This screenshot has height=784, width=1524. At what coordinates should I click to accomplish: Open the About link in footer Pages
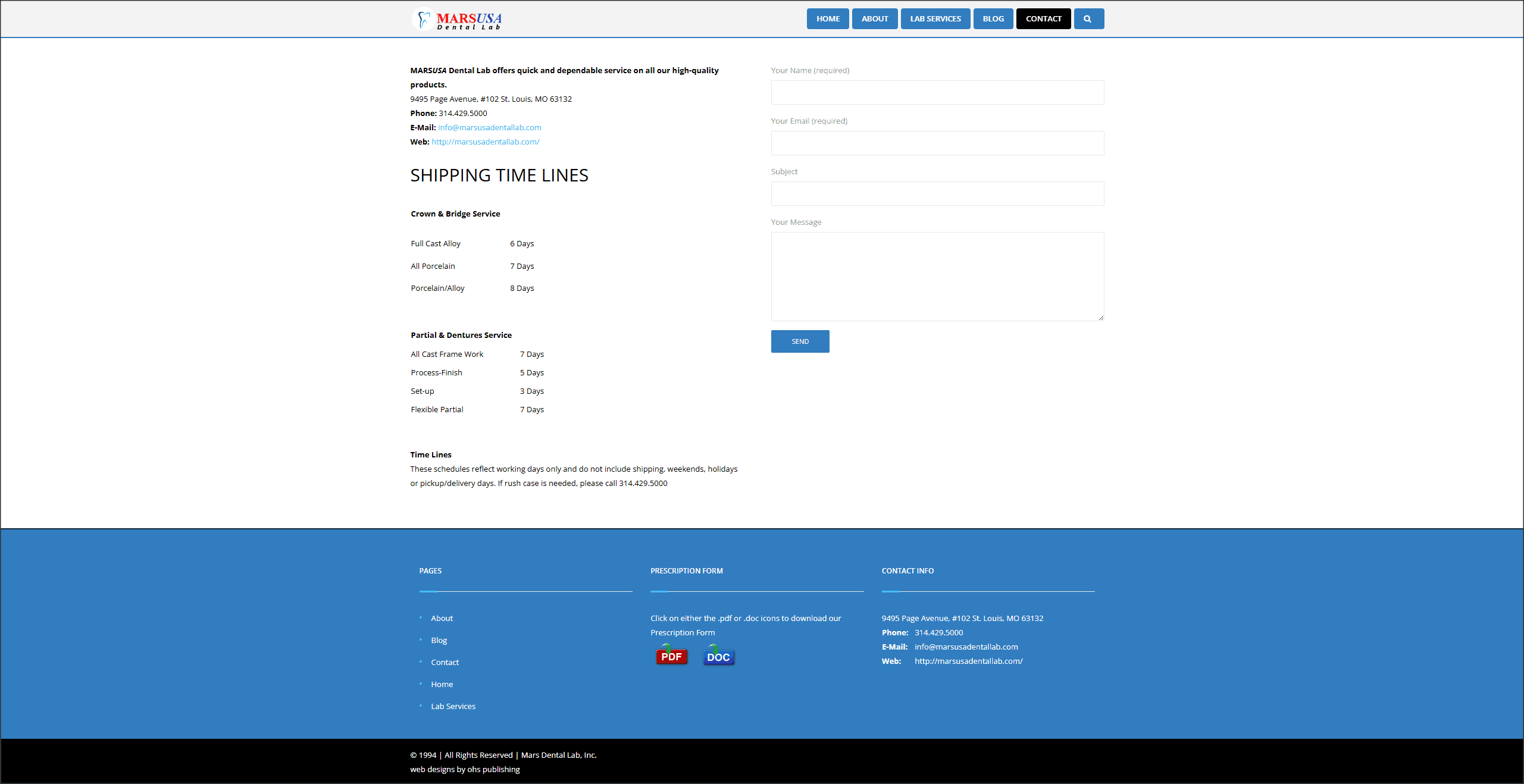coord(442,619)
